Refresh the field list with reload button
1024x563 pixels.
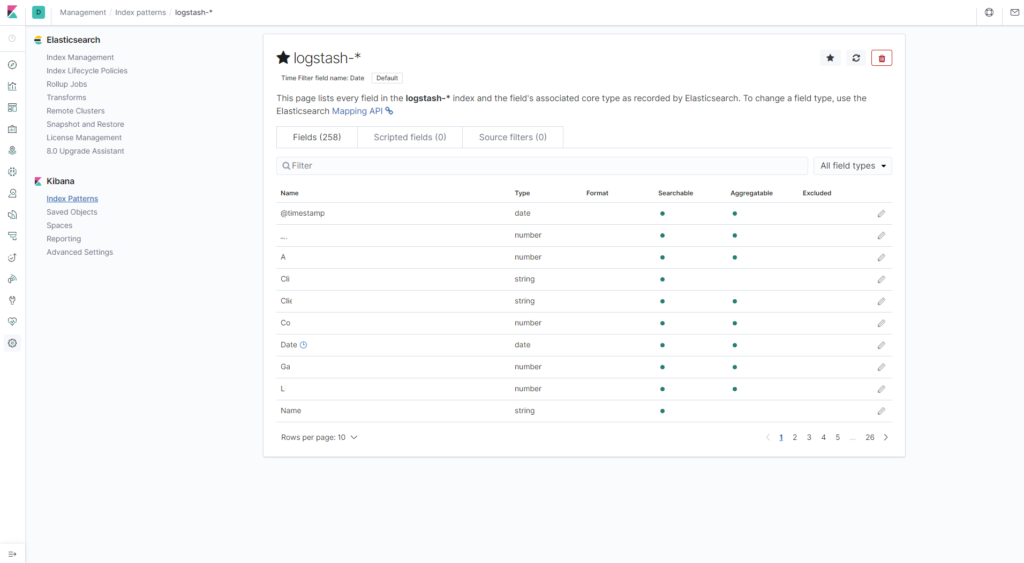click(x=856, y=58)
